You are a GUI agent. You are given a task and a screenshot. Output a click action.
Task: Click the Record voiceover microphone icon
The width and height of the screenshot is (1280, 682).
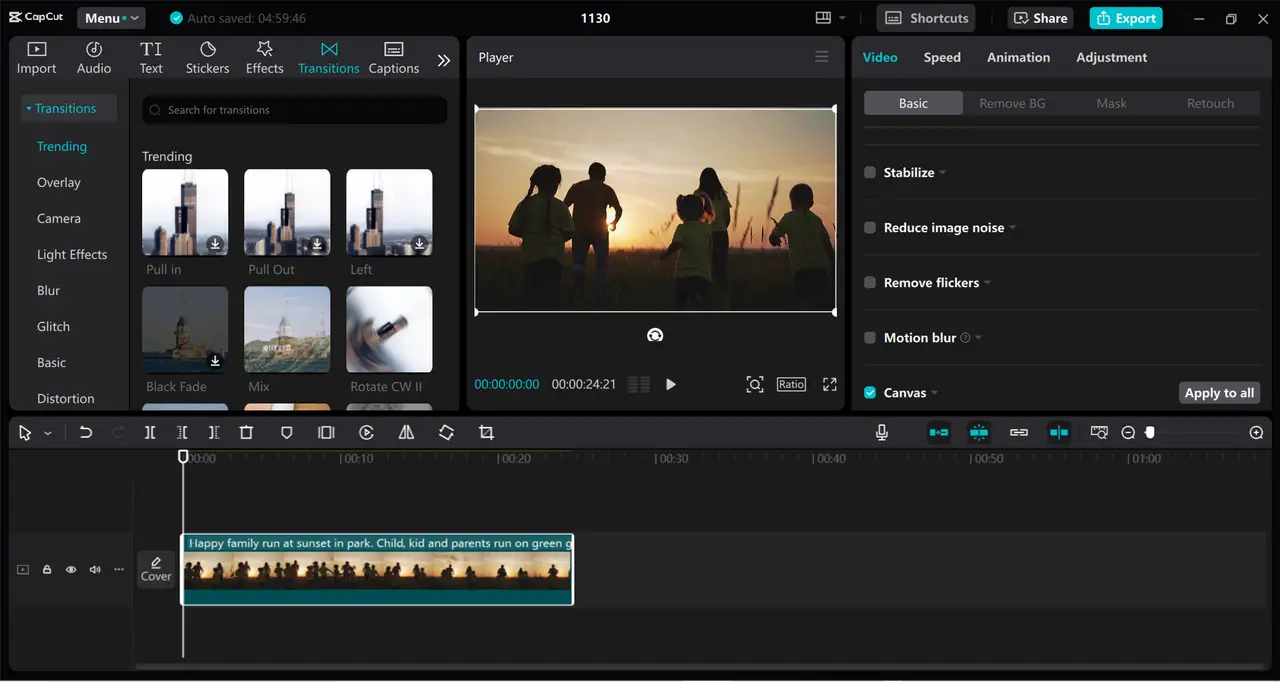881,432
